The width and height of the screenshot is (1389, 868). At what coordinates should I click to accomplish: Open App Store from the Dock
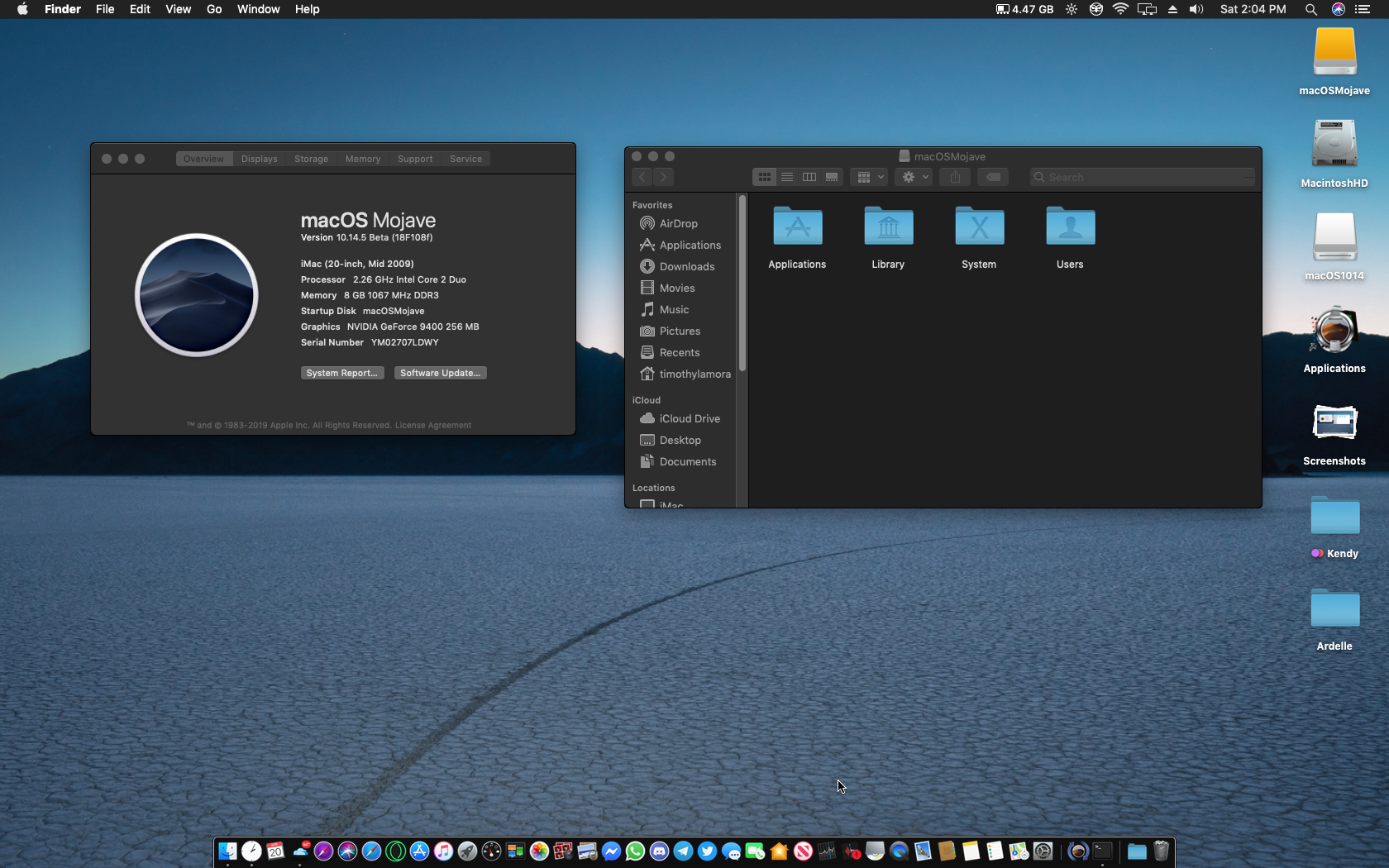pos(420,851)
